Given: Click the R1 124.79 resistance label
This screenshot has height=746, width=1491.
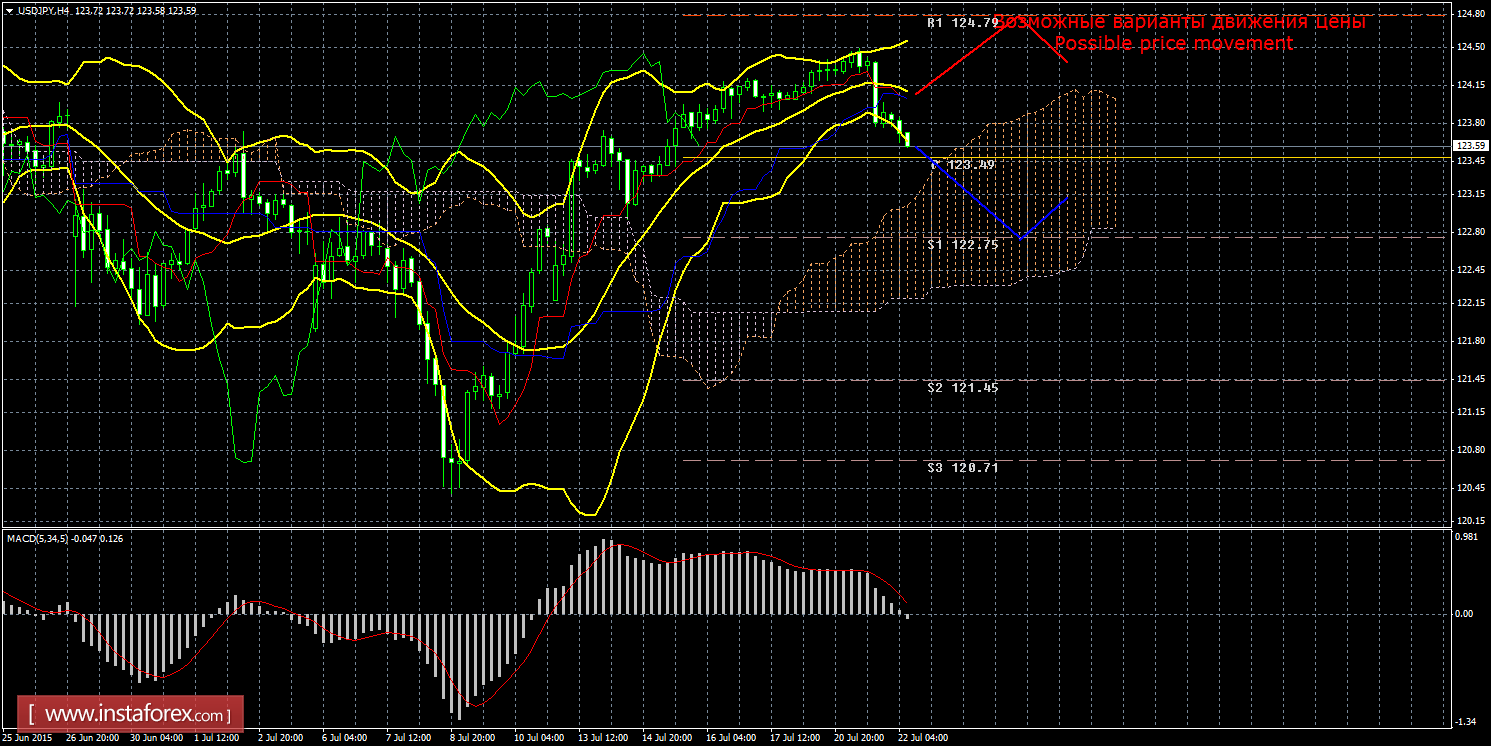Looking at the screenshot, I should [x=962, y=22].
